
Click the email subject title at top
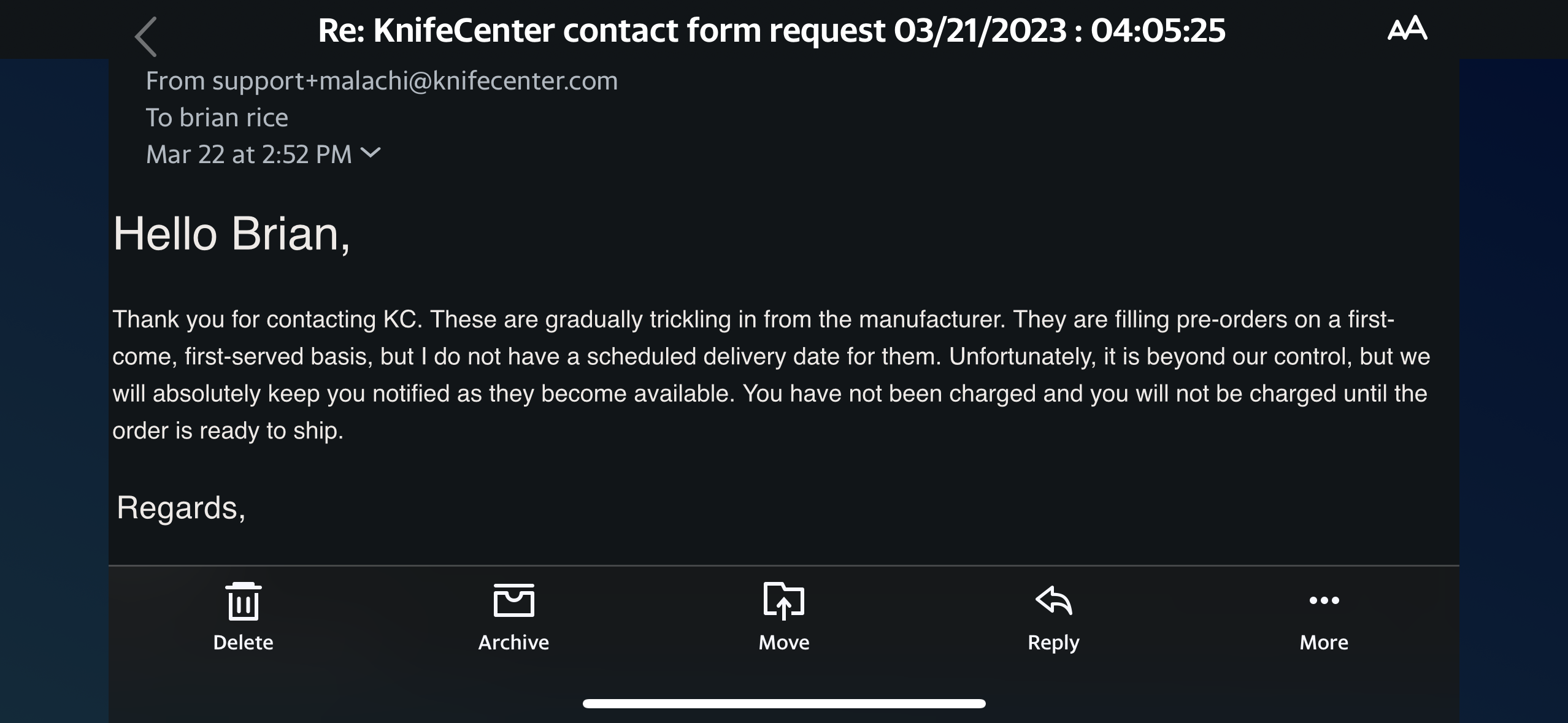pos(771,30)
